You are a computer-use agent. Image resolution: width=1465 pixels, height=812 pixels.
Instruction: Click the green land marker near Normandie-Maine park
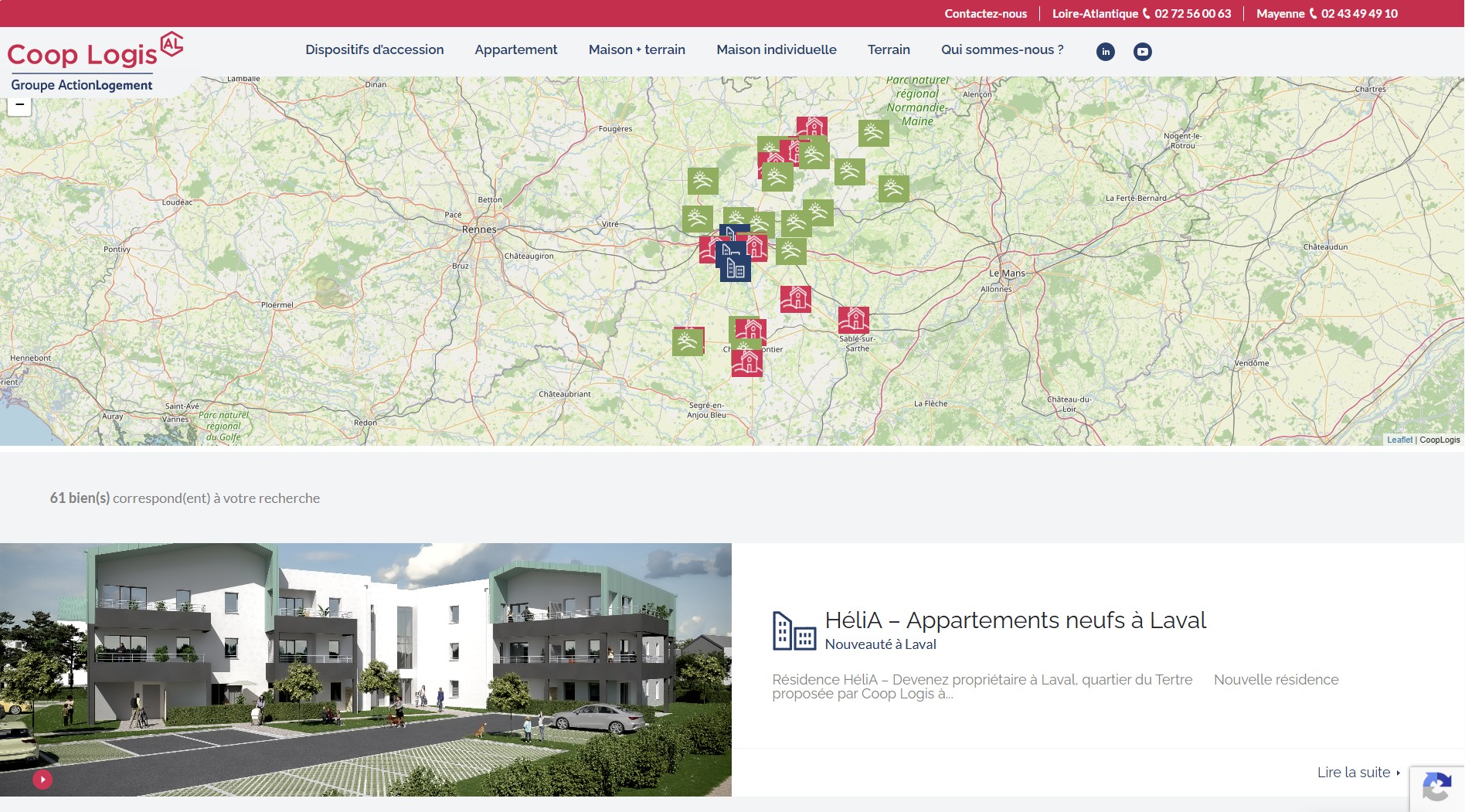point(874,134)
